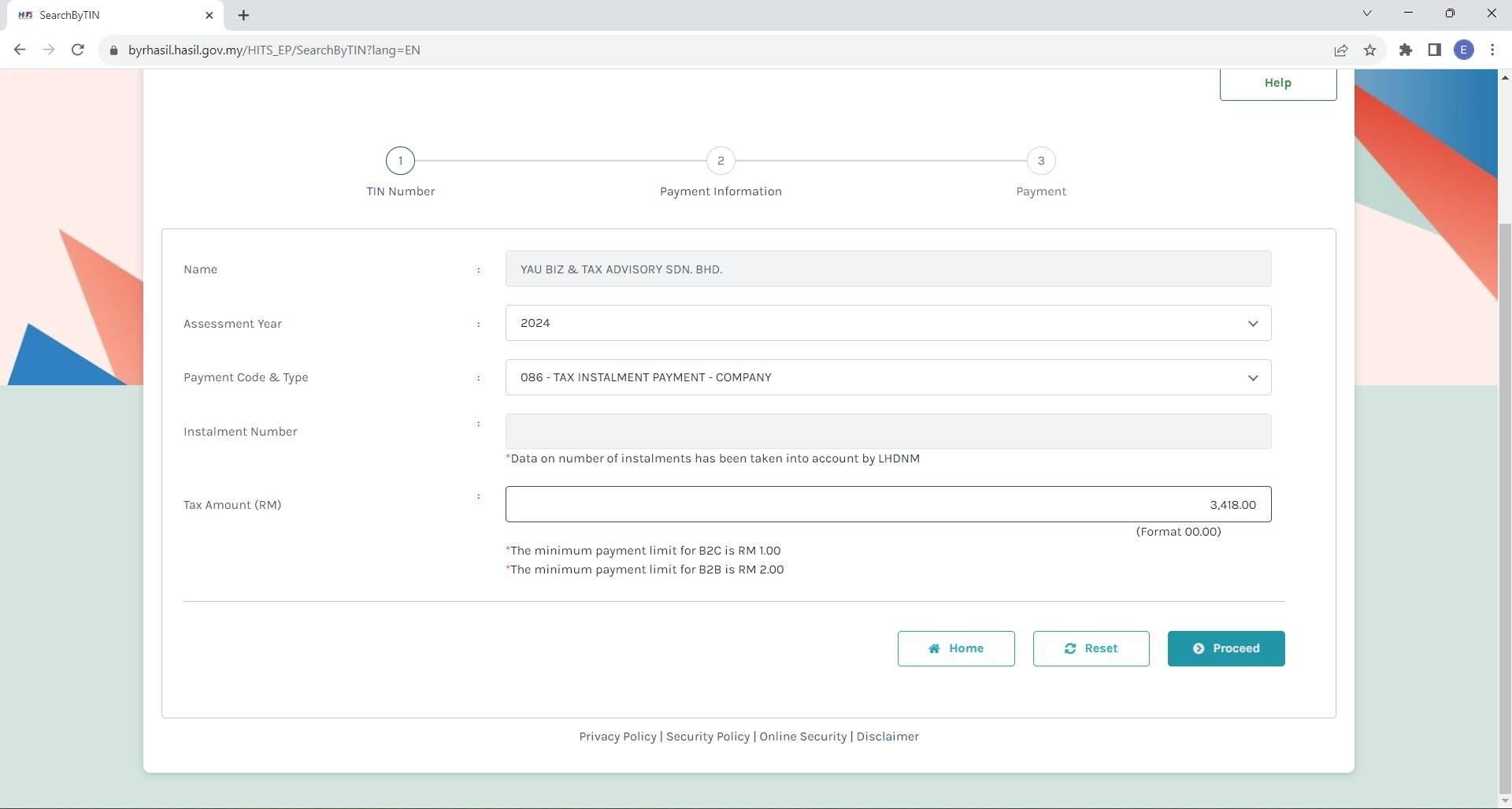Open the Disclaimer link

(x=888, y=737)
